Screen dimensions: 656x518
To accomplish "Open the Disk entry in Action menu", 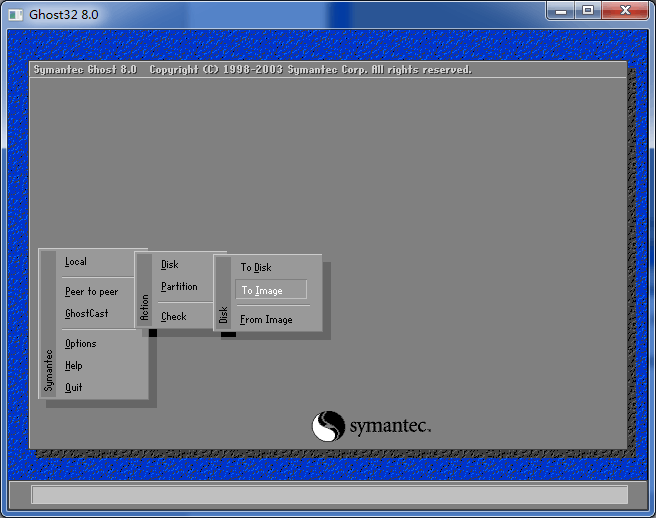I will tap(170, 264).
